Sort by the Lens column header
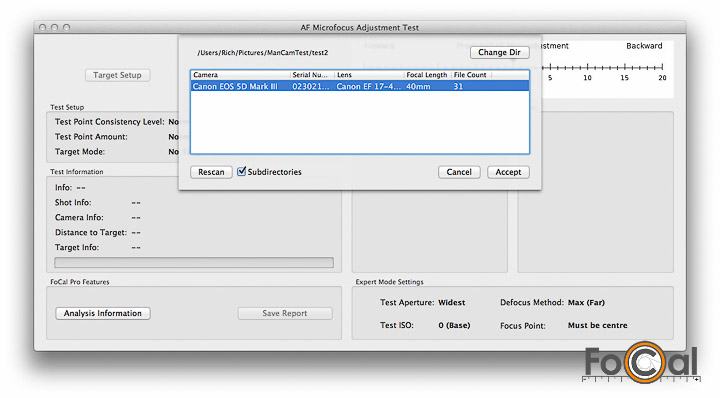The height and width of the screenshot is (398, 720). click(369, 75)
